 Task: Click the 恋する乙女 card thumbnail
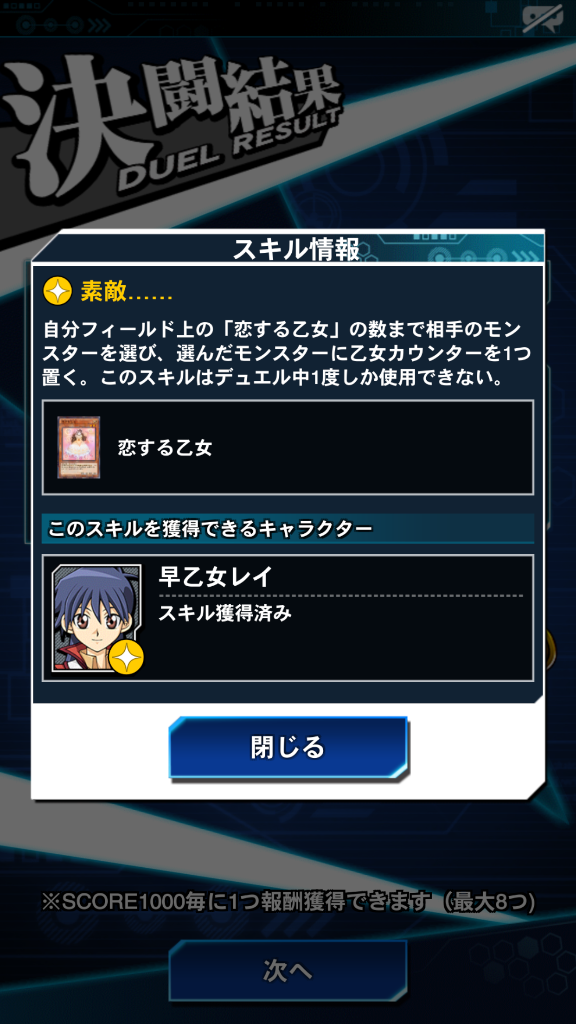[74, 447]
